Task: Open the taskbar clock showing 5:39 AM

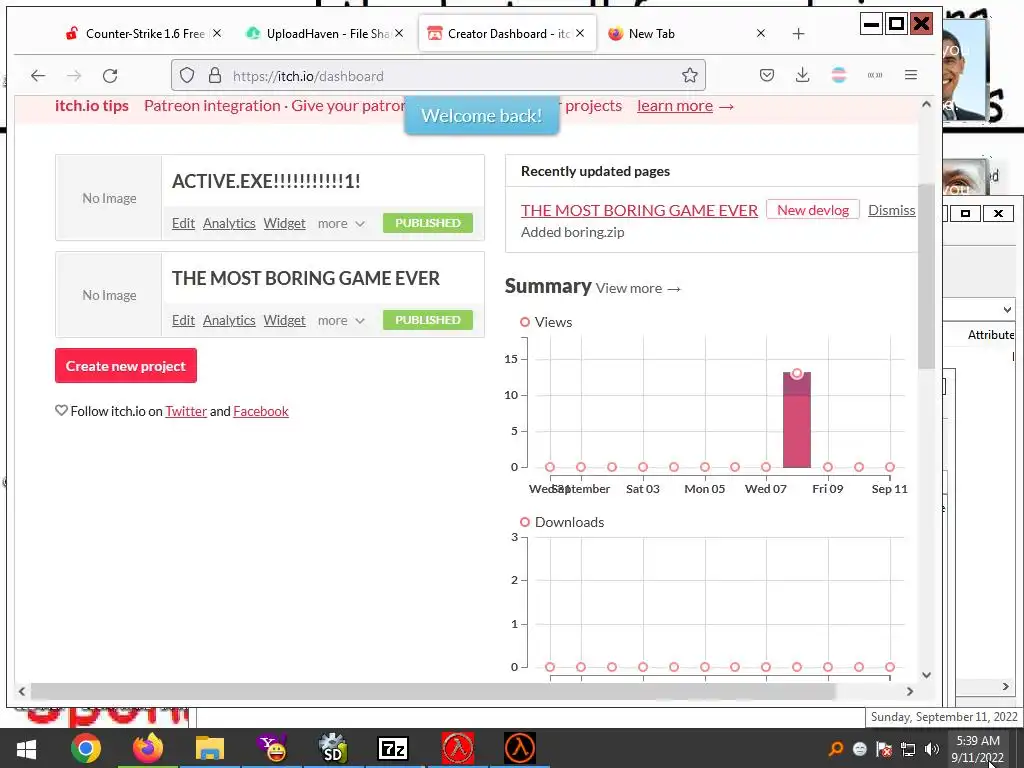Action: (978, 749)
